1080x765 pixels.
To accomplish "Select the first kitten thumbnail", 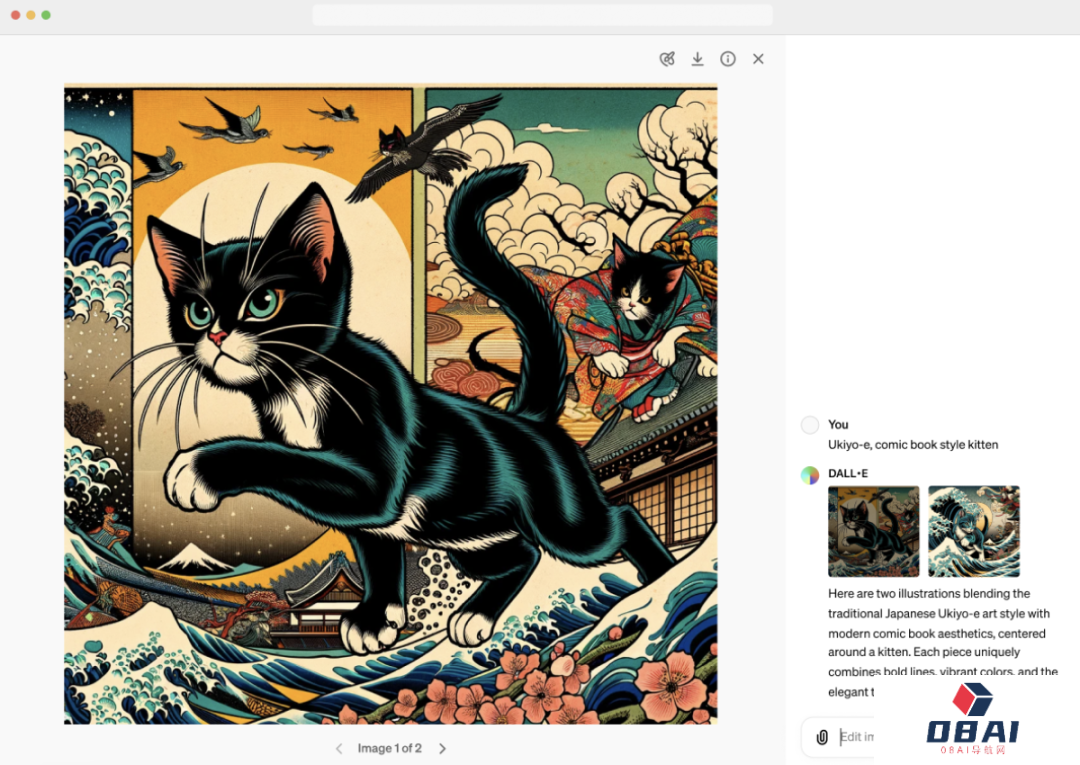I will click(x=873, y=531).
